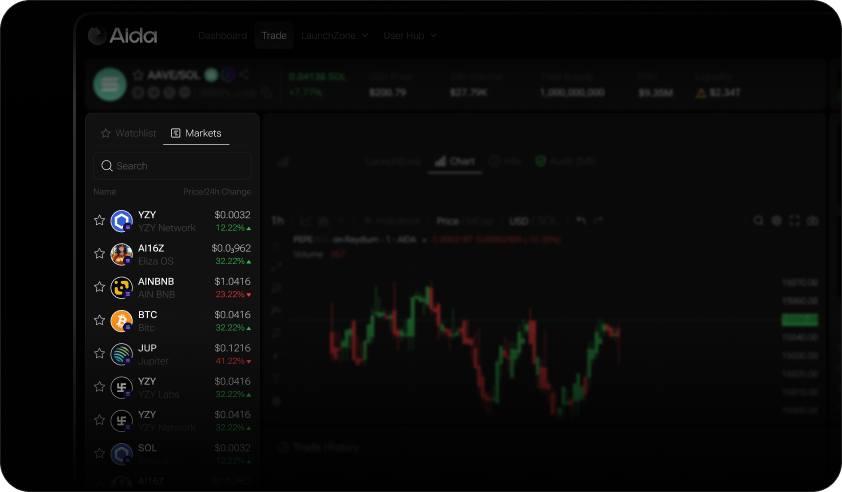The width and height of the screenshot is (842, 492).
Task: Take a chart snapshot with the camera
Action: [x=812, y=220]
